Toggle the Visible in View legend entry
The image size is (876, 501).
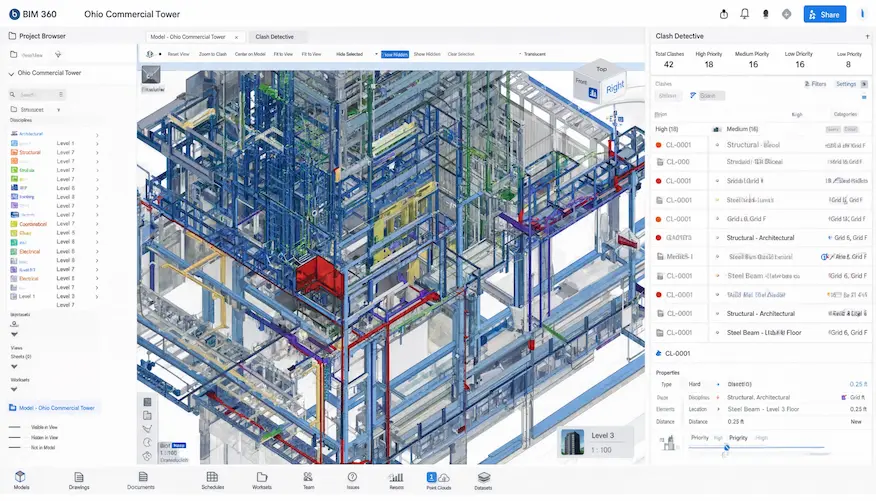[34, 427]
